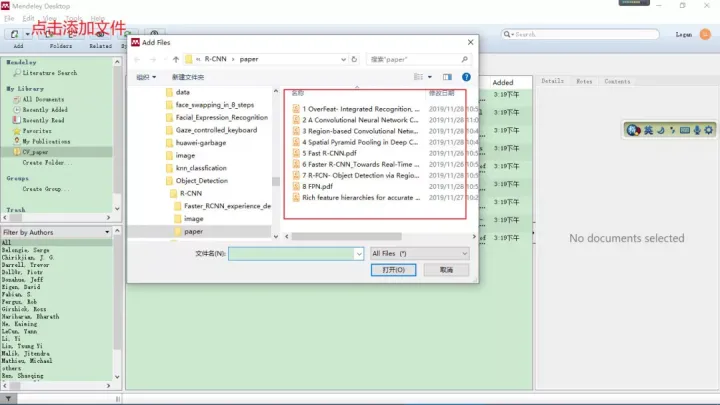Screen dimensions: 720x405
Task: Click the microphone icon in IME bar
Action: click(x=697, y=130)
